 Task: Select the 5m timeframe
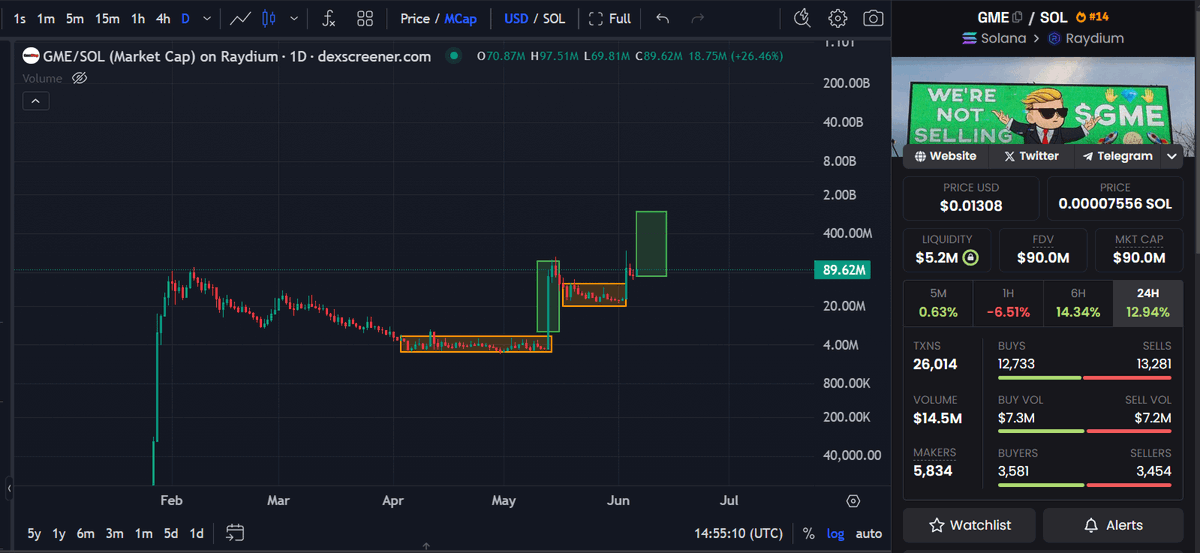[75, 18]
